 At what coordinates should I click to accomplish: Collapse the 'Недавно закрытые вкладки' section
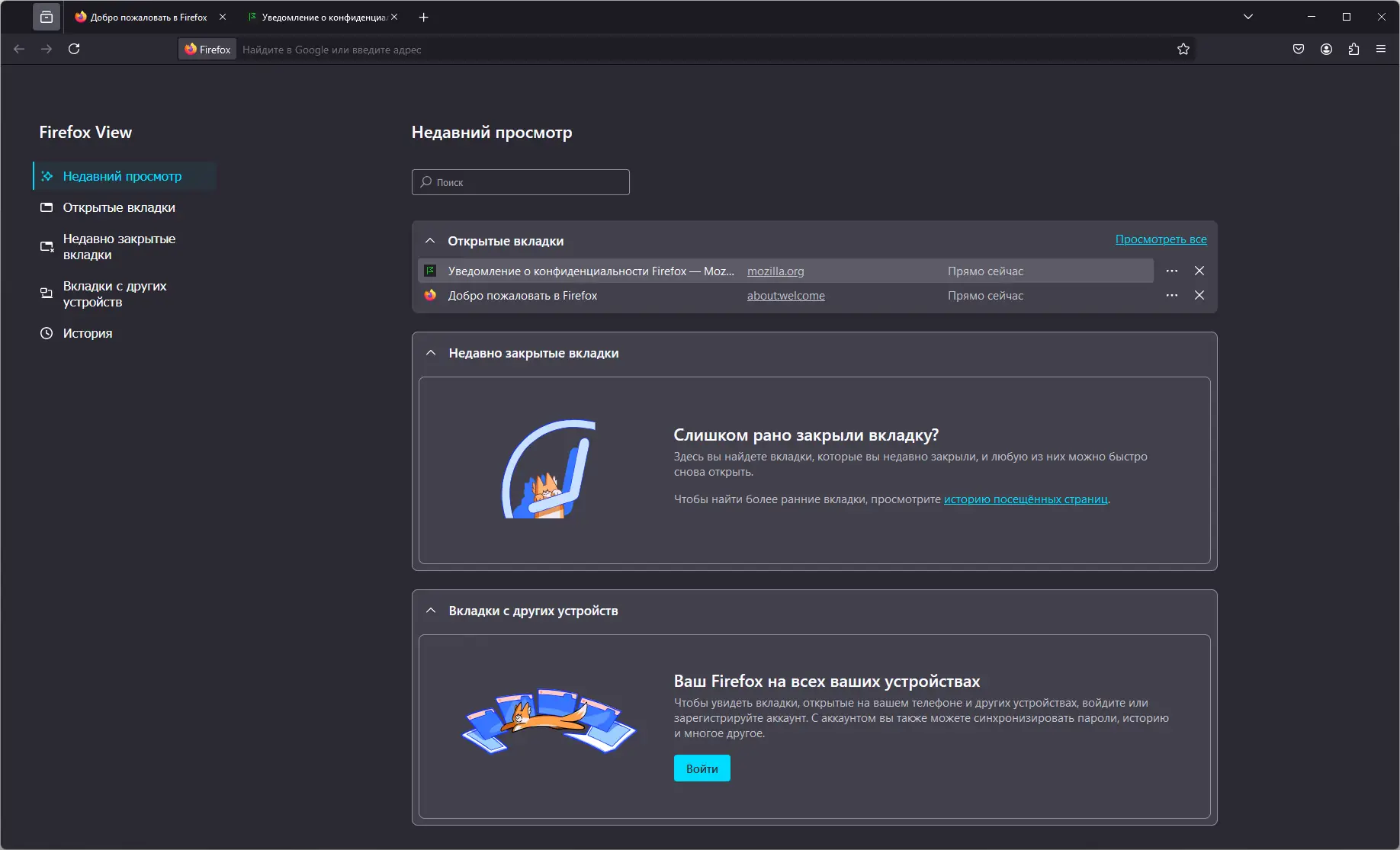click(x=431, y=353)
